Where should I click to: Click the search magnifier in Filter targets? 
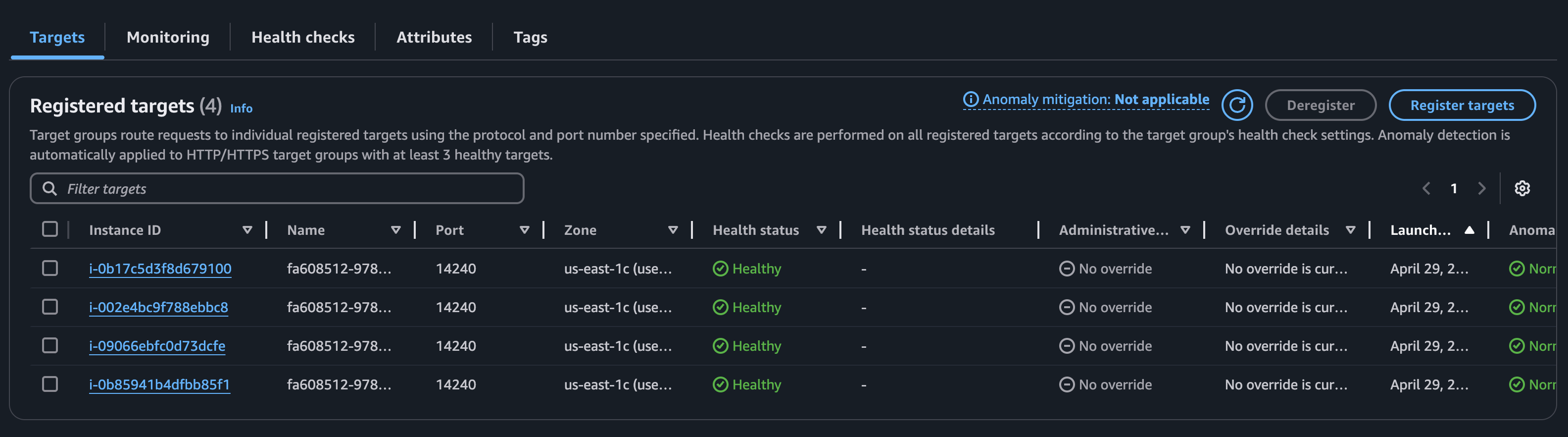[50, 188]
